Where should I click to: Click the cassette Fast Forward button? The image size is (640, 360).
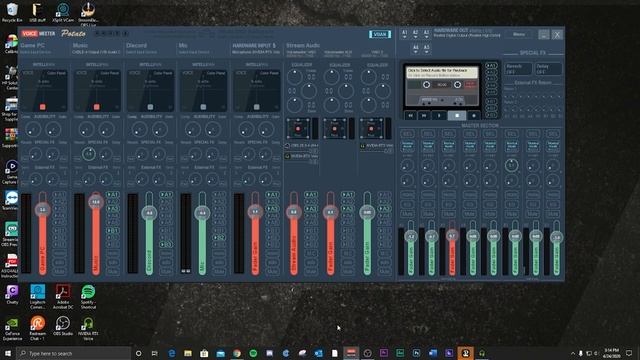coord(424,116)
